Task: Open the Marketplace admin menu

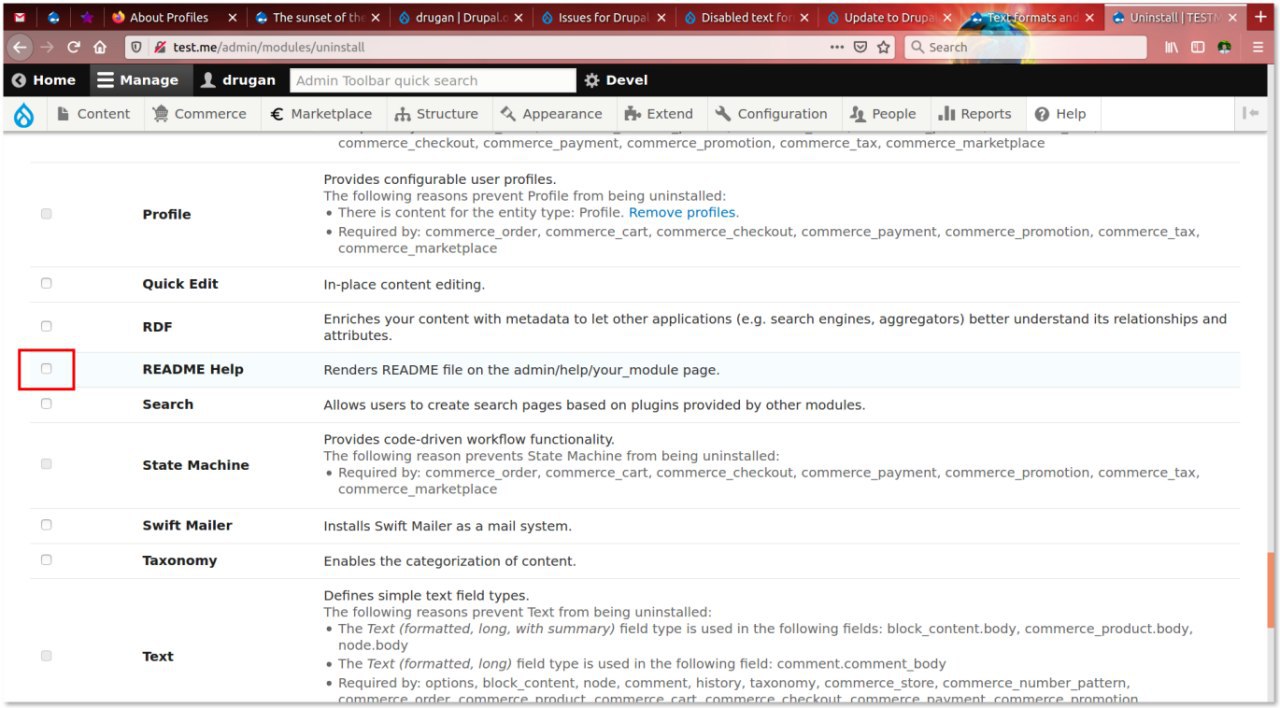Action: point(321,114)
